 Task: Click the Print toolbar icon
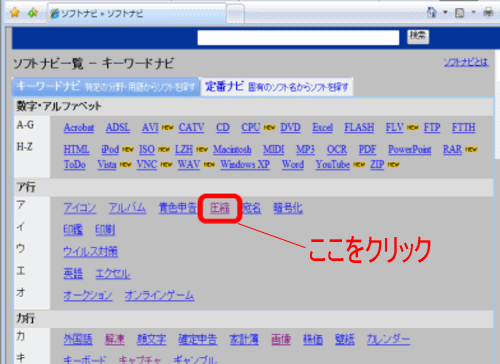(488, 13)
